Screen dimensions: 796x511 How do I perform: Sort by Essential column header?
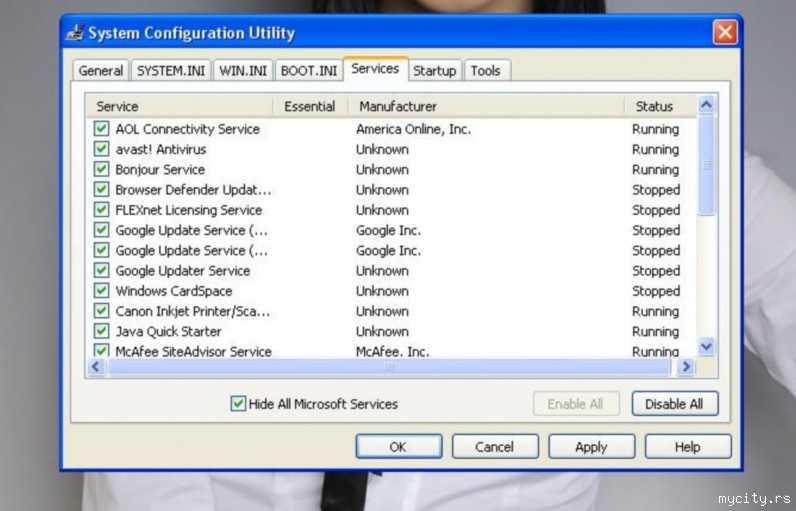[x=310, y=106]
